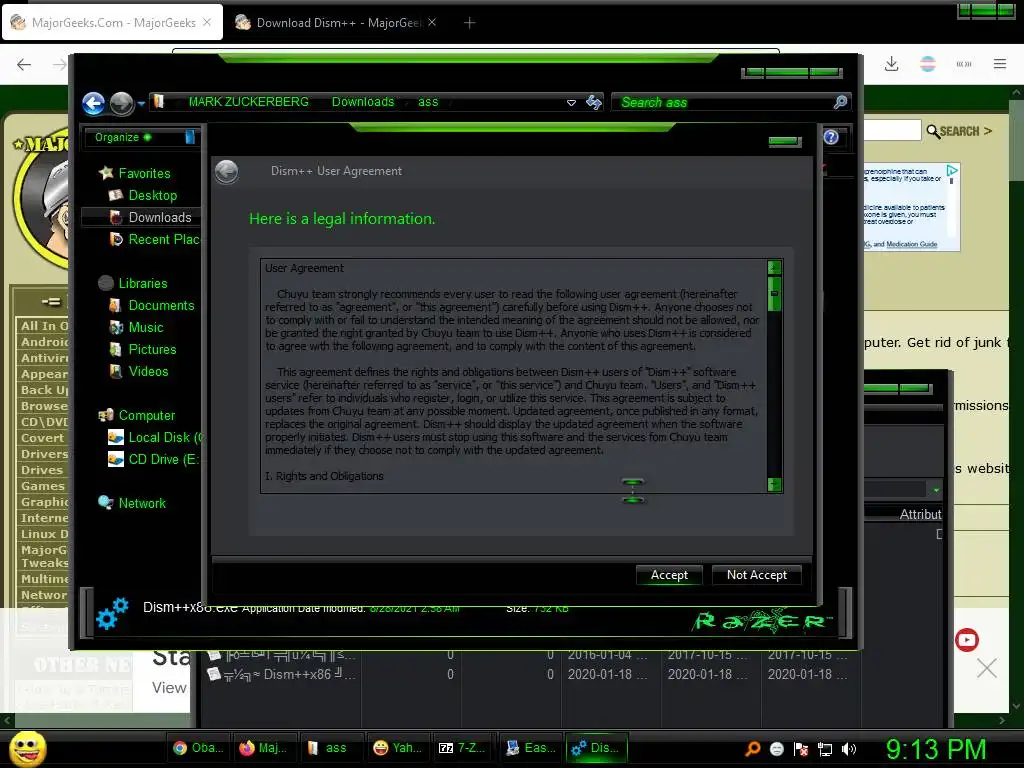Select Network in the navigation pane
The image size is (1024, 768).
[x=132, y=504]
